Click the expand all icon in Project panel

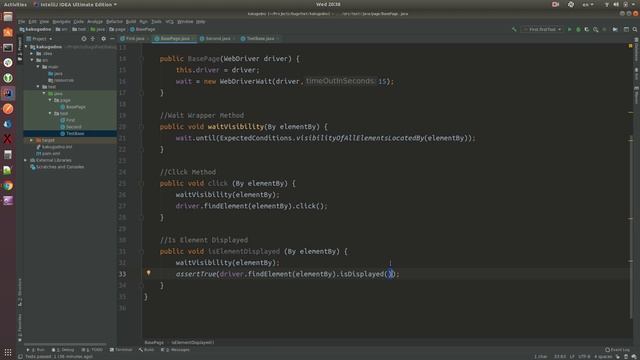(93, 39)
